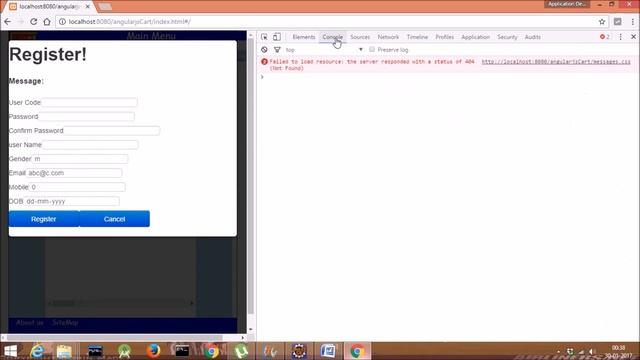Open the Audits tab

point(533,37)
